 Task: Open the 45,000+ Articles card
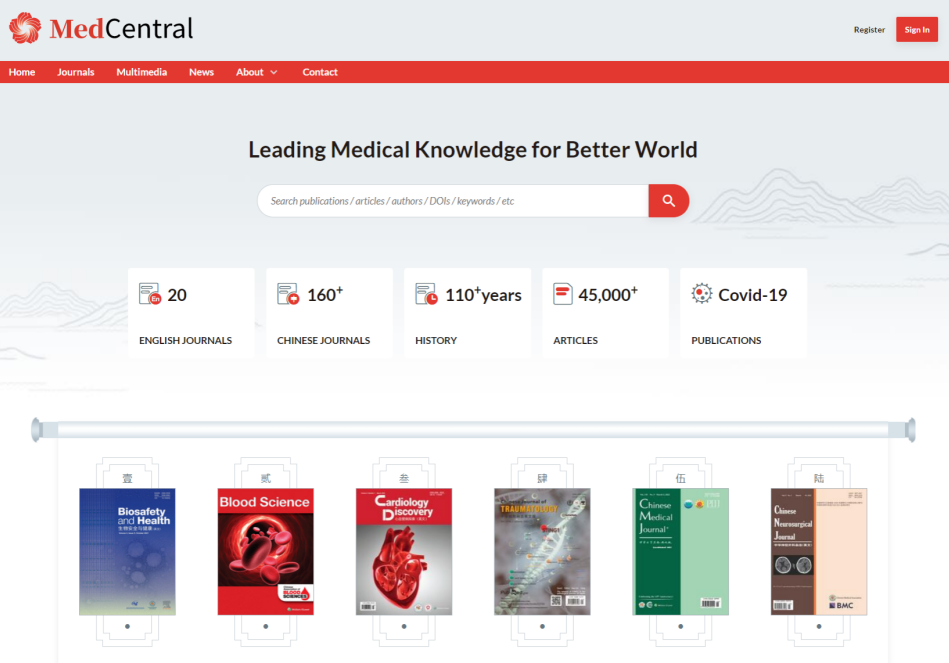[x=605, y=313]
